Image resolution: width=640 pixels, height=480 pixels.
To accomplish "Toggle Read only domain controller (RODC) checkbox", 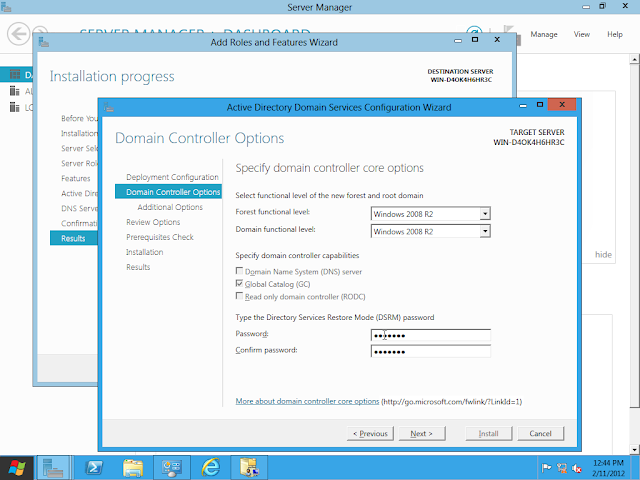I will (x=239, y=296).
